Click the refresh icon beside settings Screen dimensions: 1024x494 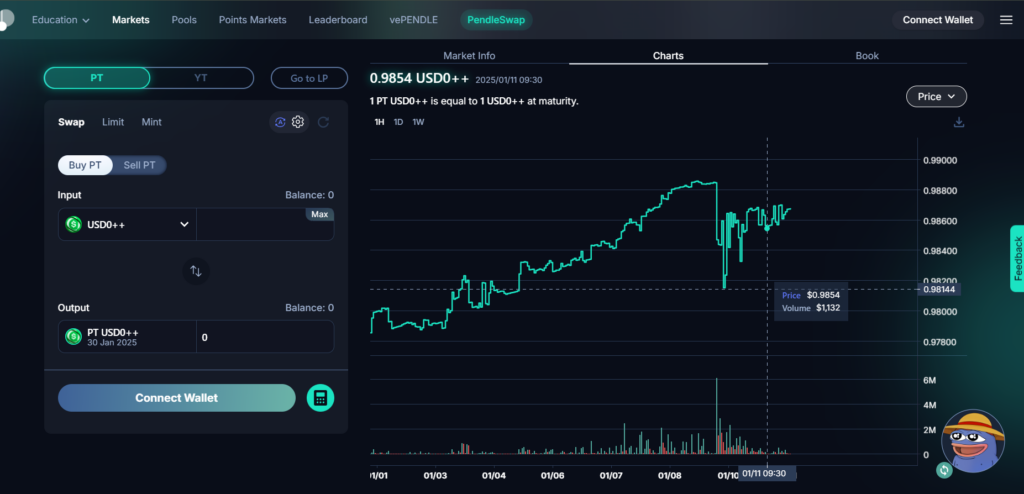(x=323, y=122)
